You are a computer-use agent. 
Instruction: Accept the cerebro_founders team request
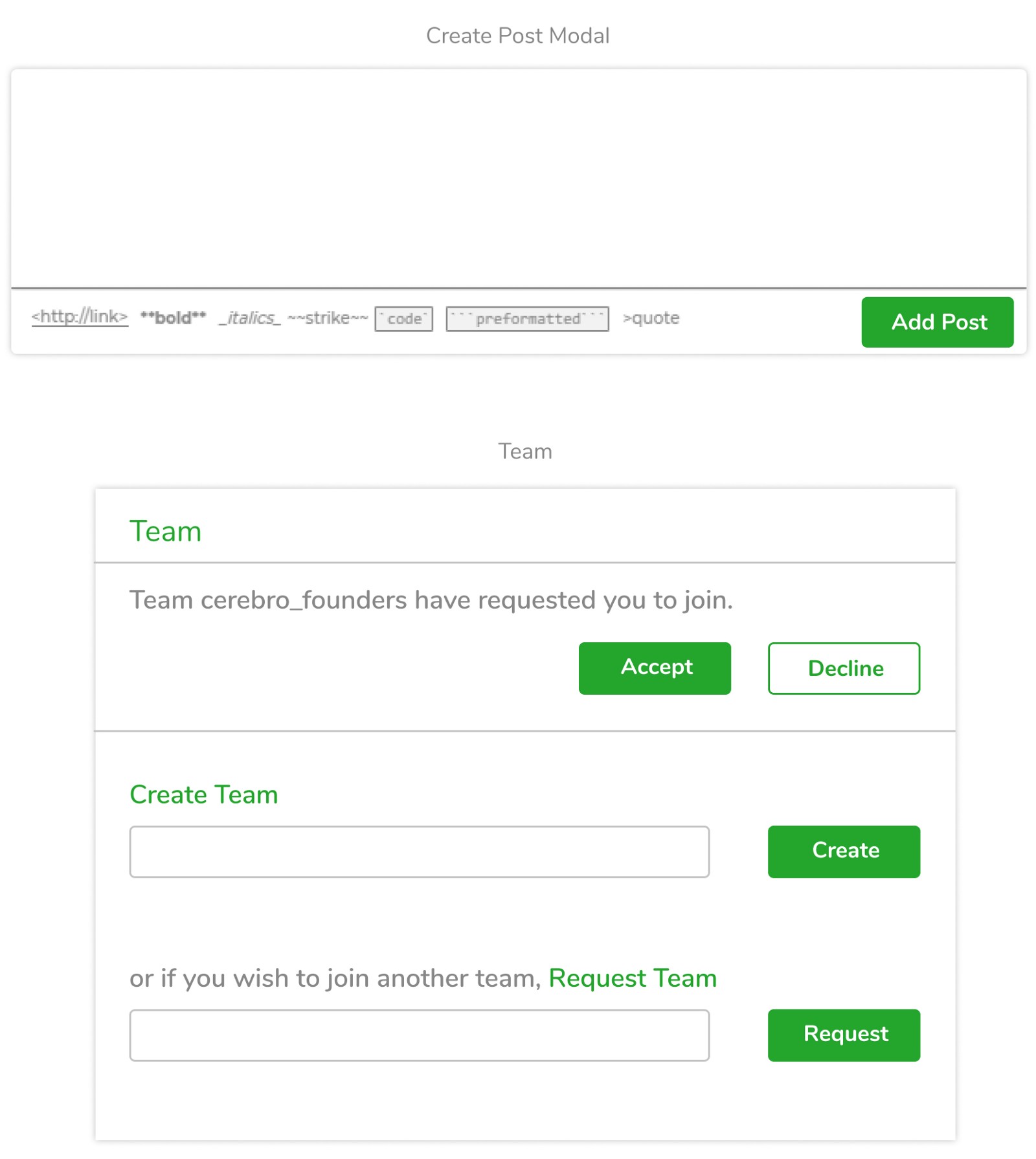[655, 668]
